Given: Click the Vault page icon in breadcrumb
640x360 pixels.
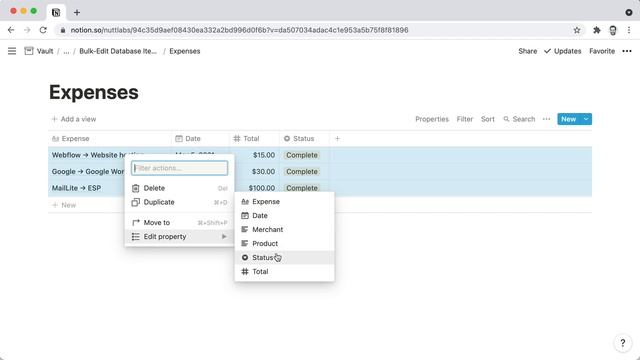Looking at the screenshot, I should (x=29, y=51).
